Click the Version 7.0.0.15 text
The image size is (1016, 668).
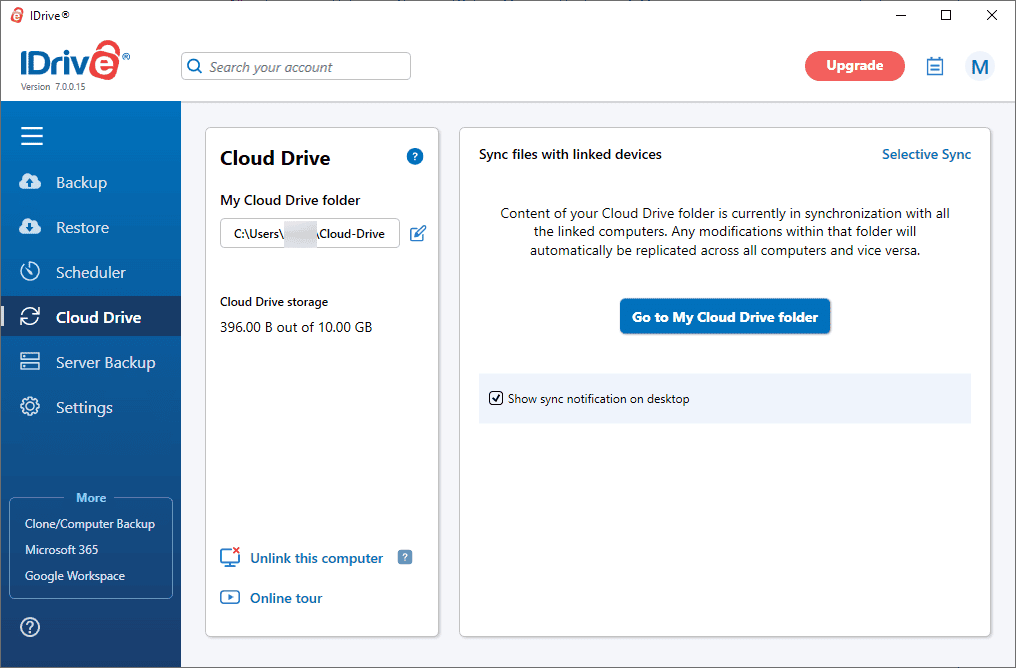52,87
